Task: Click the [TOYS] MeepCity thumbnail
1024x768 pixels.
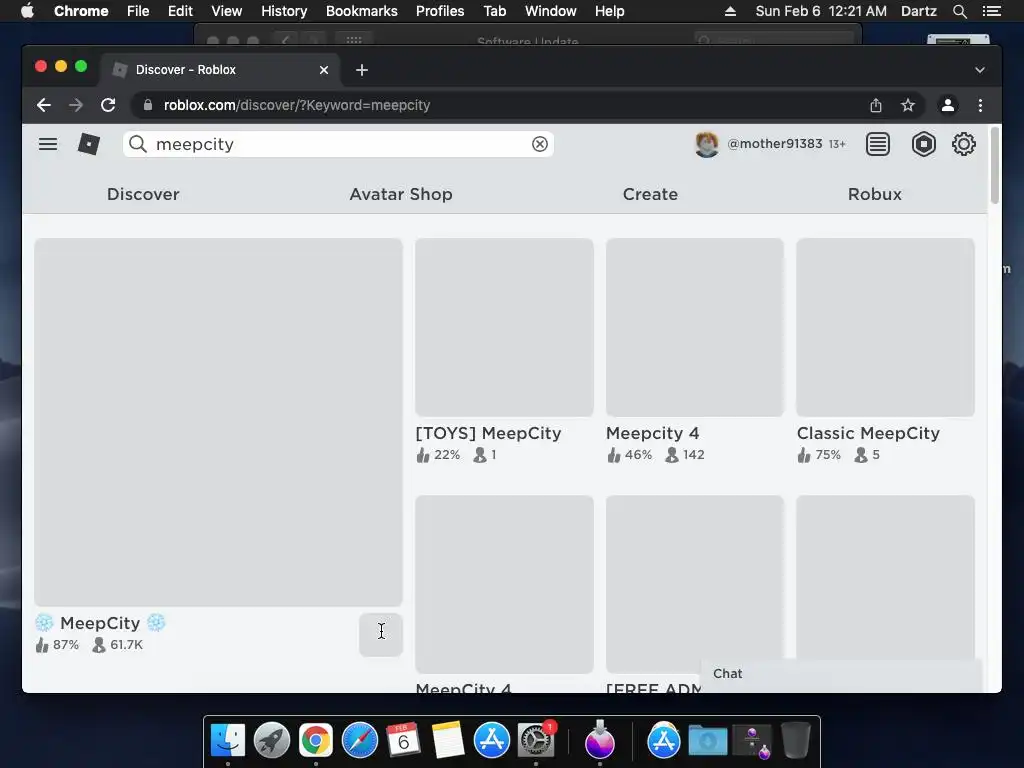Action: (x=504, y=327)
